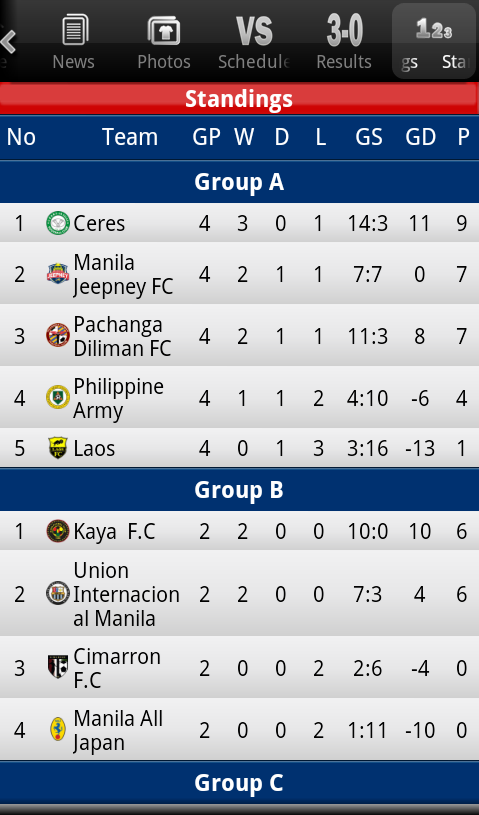
Task: Select the Group B header
Action: 240,490
